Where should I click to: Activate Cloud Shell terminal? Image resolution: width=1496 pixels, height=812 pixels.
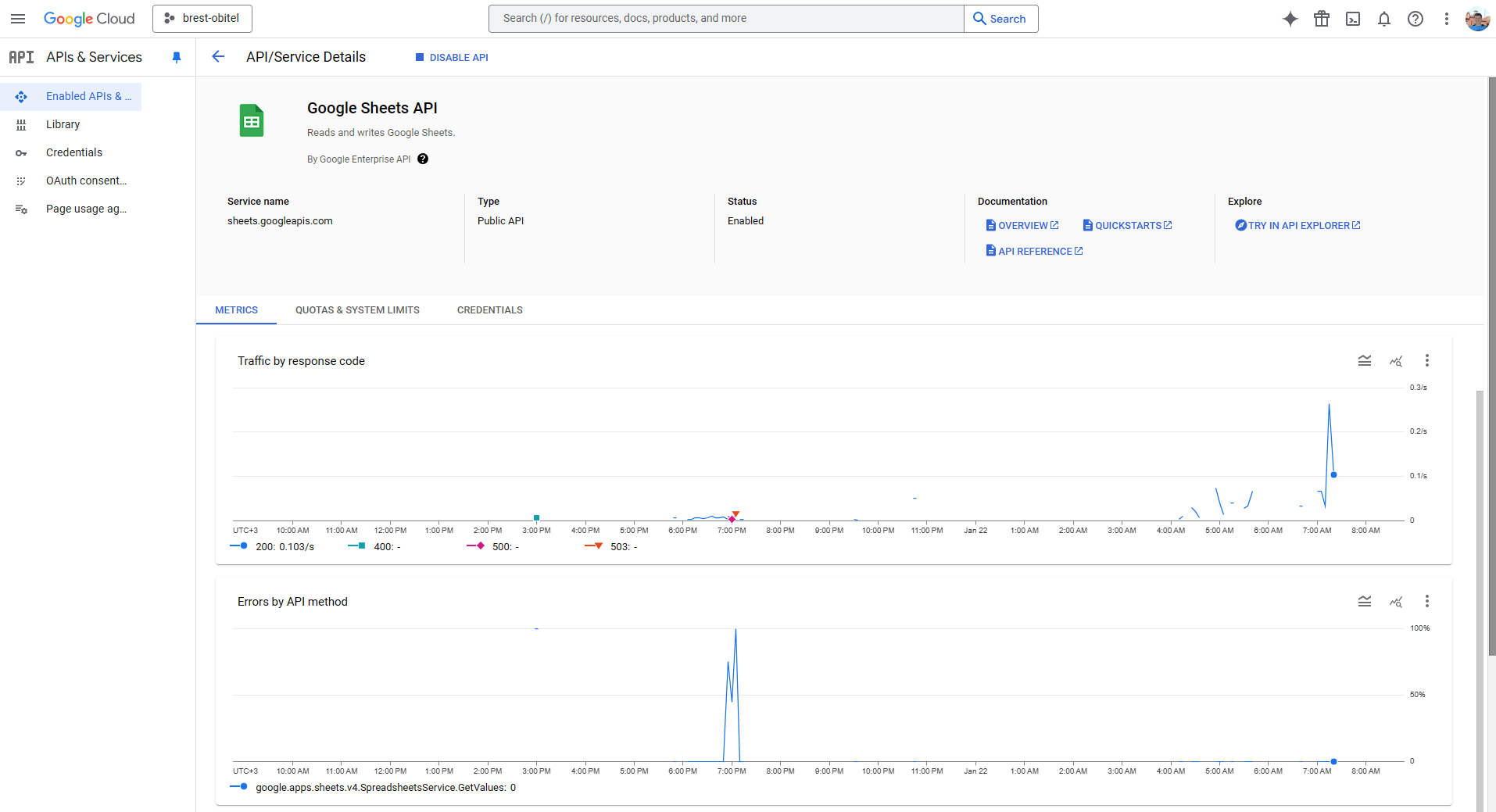(1353, 19)
